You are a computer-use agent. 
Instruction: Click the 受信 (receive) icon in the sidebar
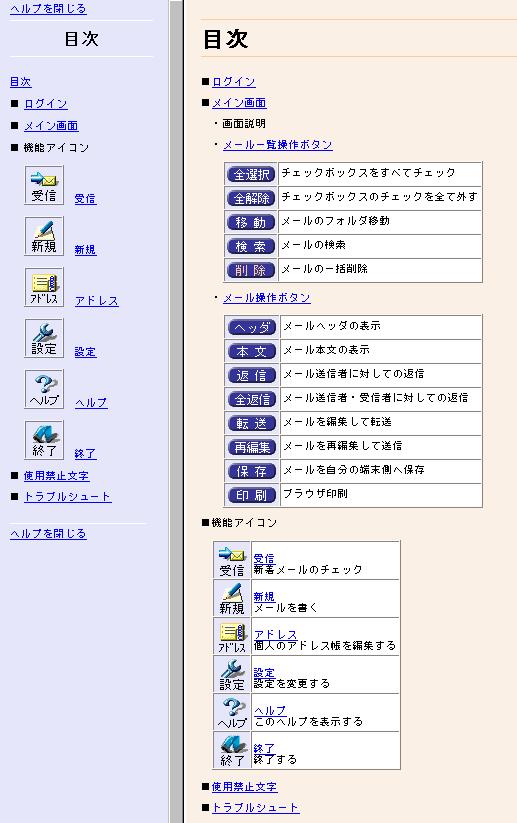44,185
